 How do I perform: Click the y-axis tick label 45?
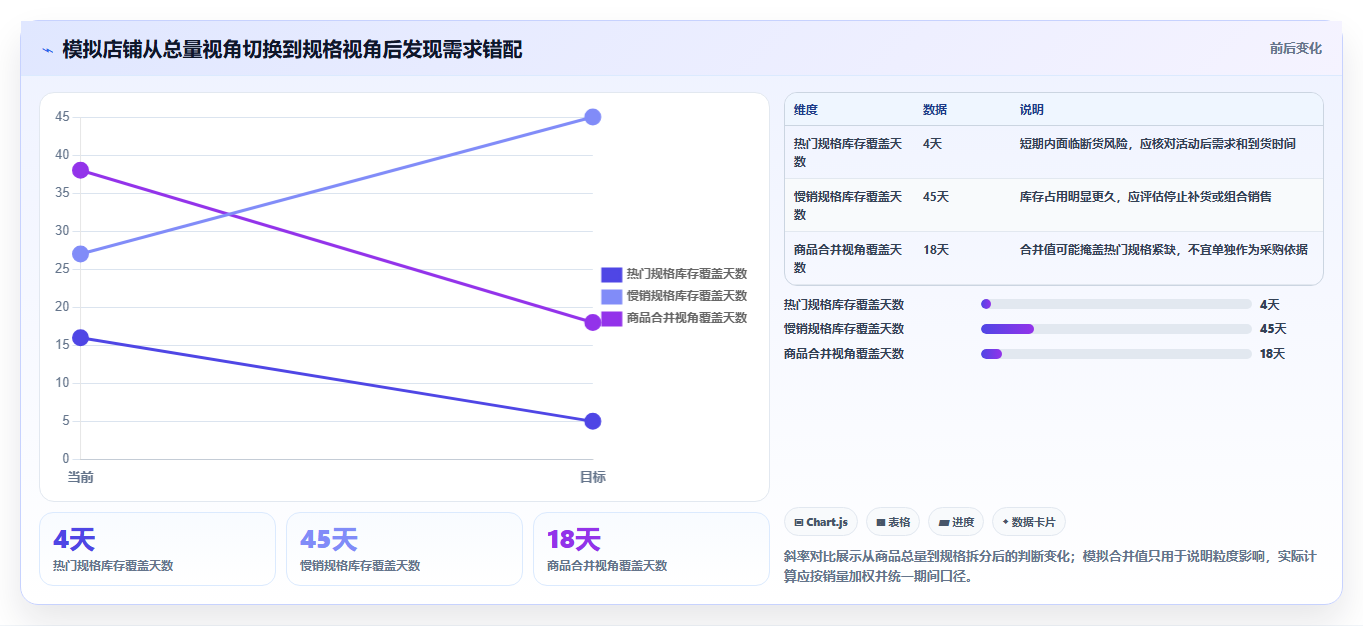pyautogui.click(x=62, y=117)
